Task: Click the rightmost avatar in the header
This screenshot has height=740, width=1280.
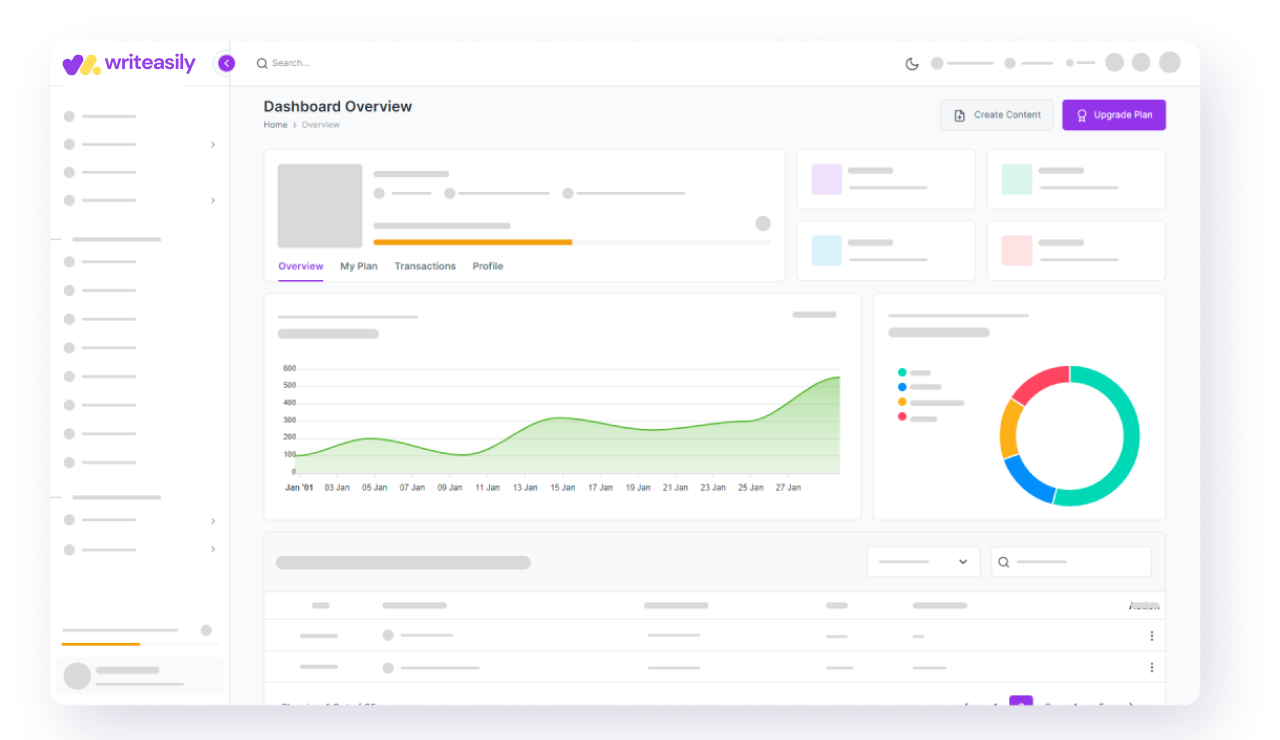Action: coord(1169,63)
